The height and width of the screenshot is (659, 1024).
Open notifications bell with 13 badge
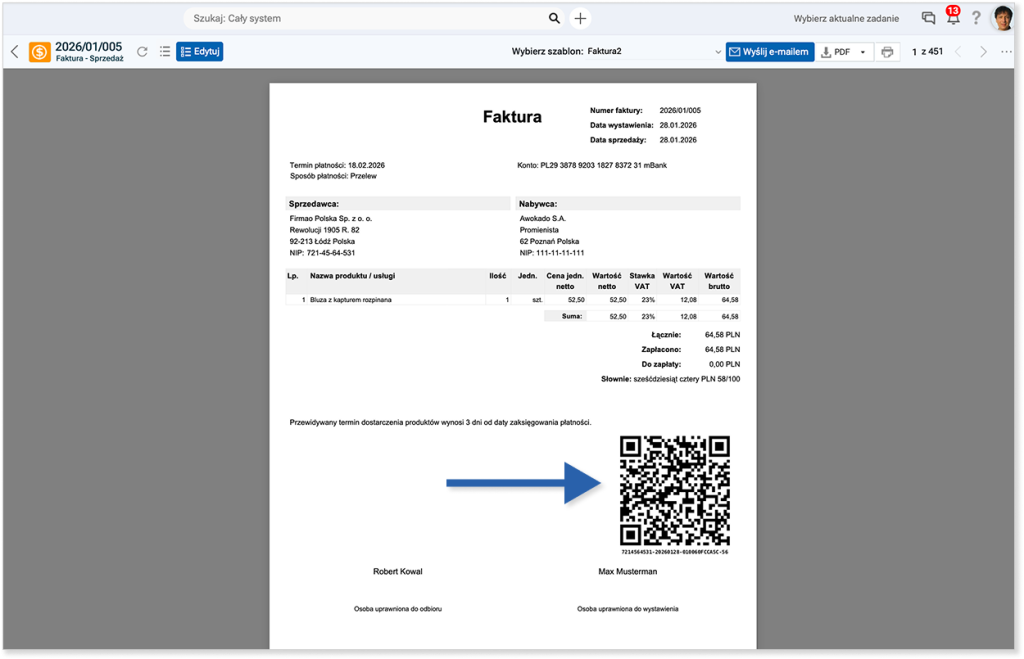pyautogui.click(x=952, y=17)
